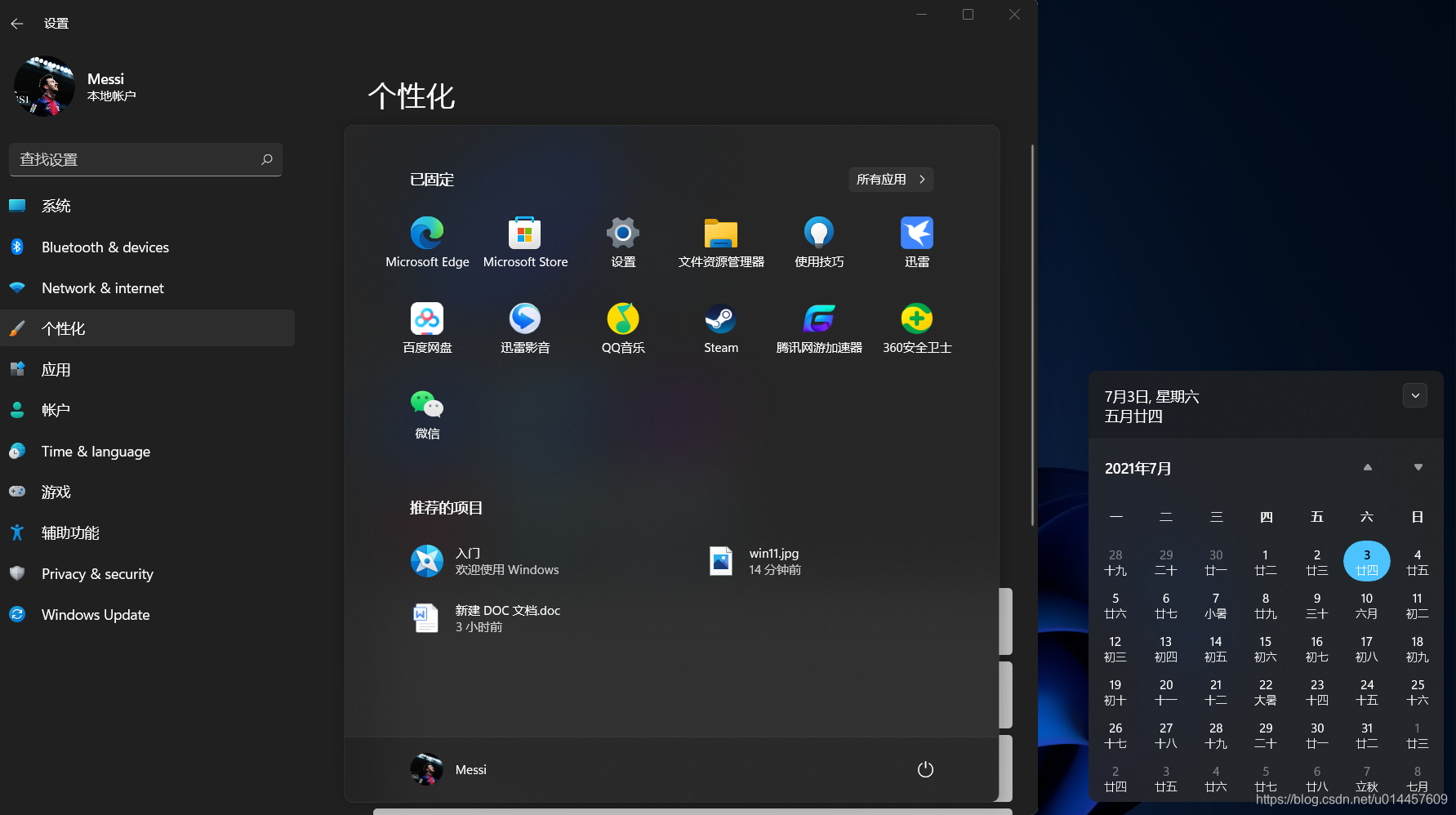Image resolution: width=1456 pixels, height=815 pixels.
Task: Click the 查找设置 search field
Action: 145,159
